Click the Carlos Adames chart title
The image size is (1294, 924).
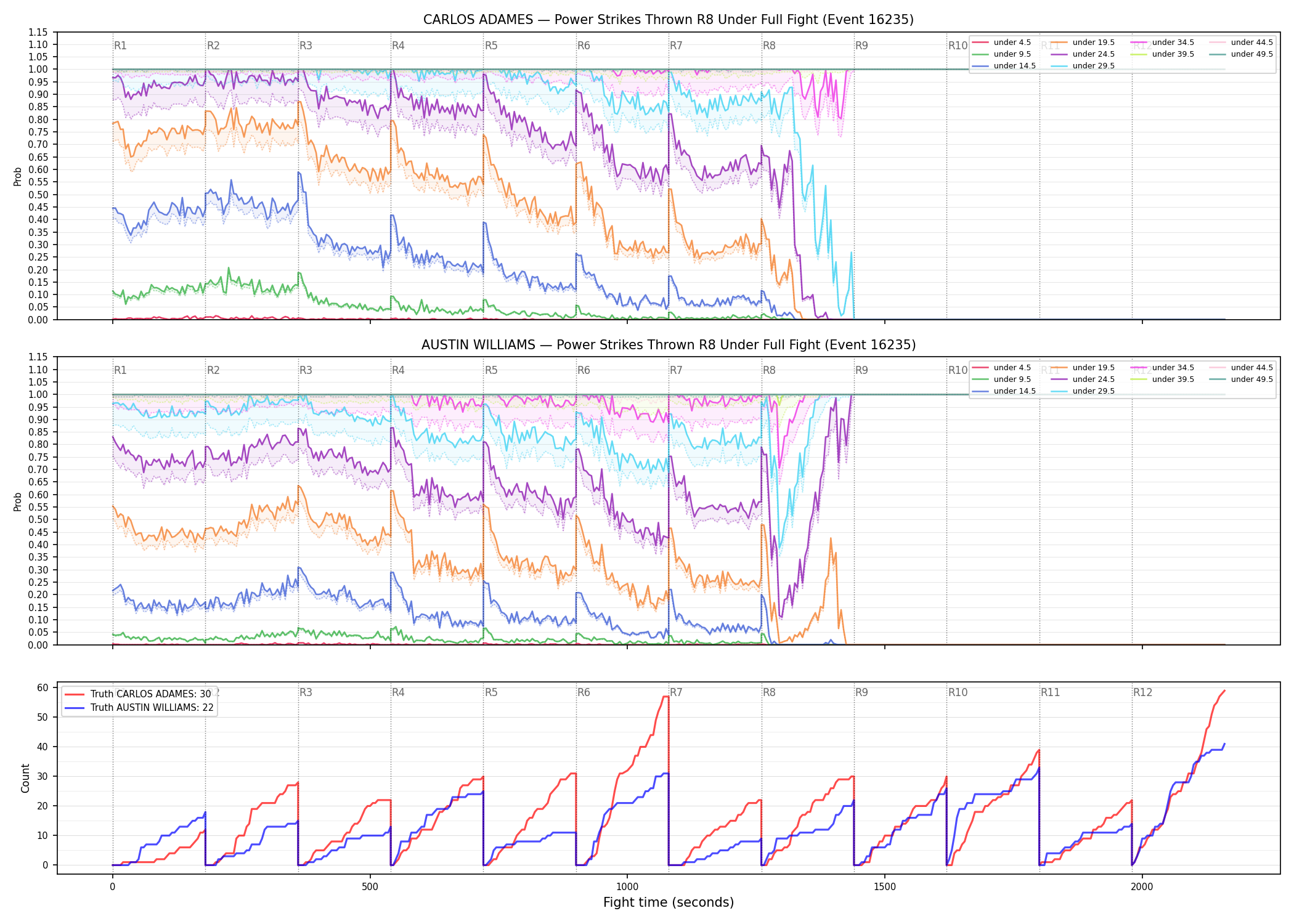[669, 20]
